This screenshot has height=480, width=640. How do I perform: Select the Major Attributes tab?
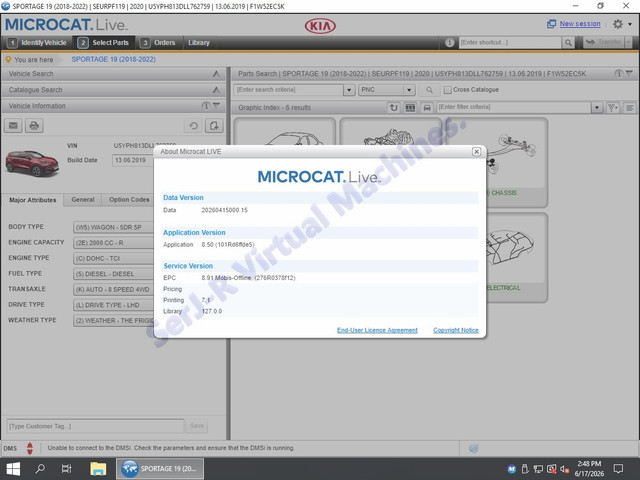click(33, 200)
